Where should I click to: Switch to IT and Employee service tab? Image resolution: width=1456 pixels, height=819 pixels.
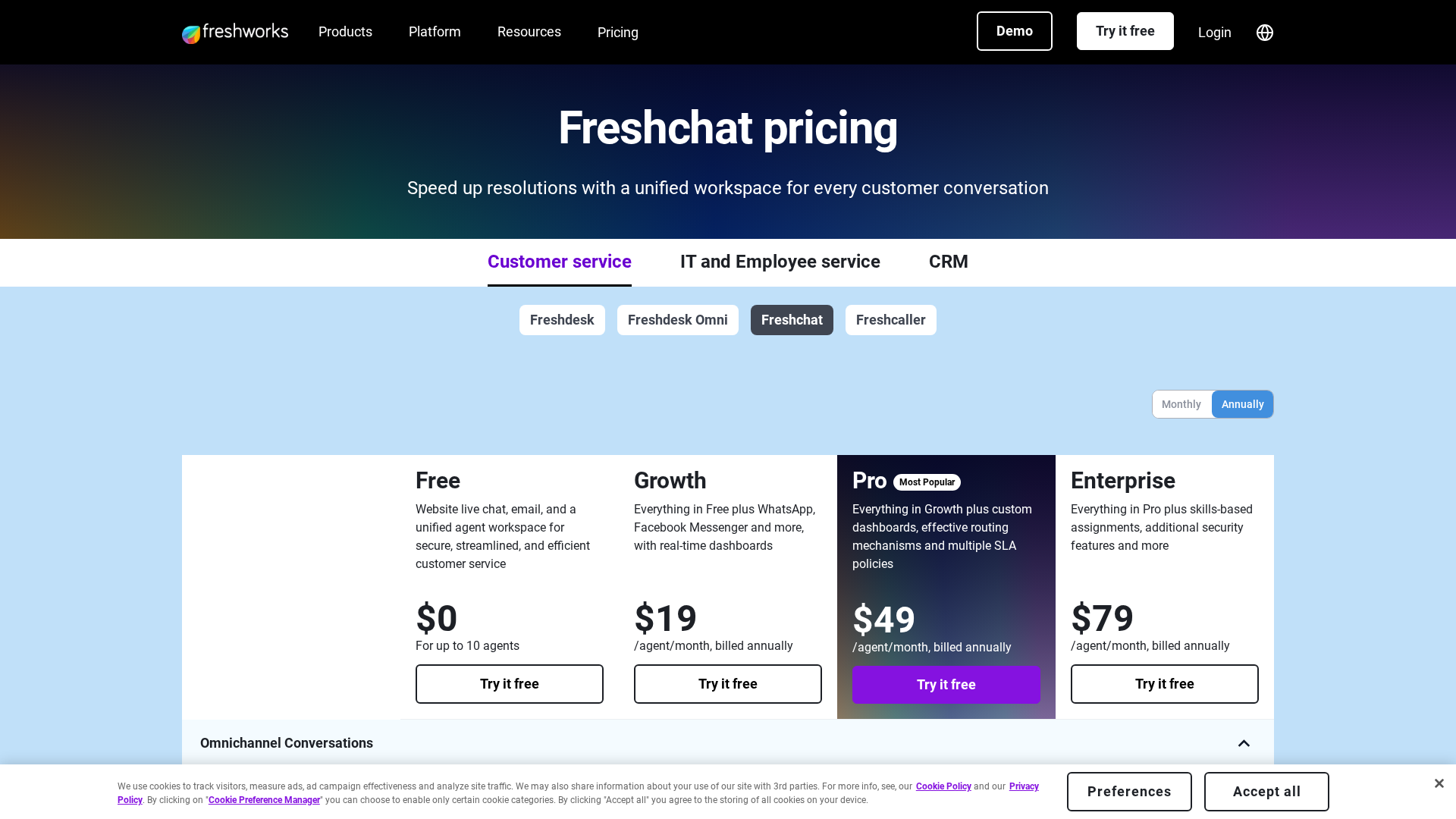pos(780,262)
